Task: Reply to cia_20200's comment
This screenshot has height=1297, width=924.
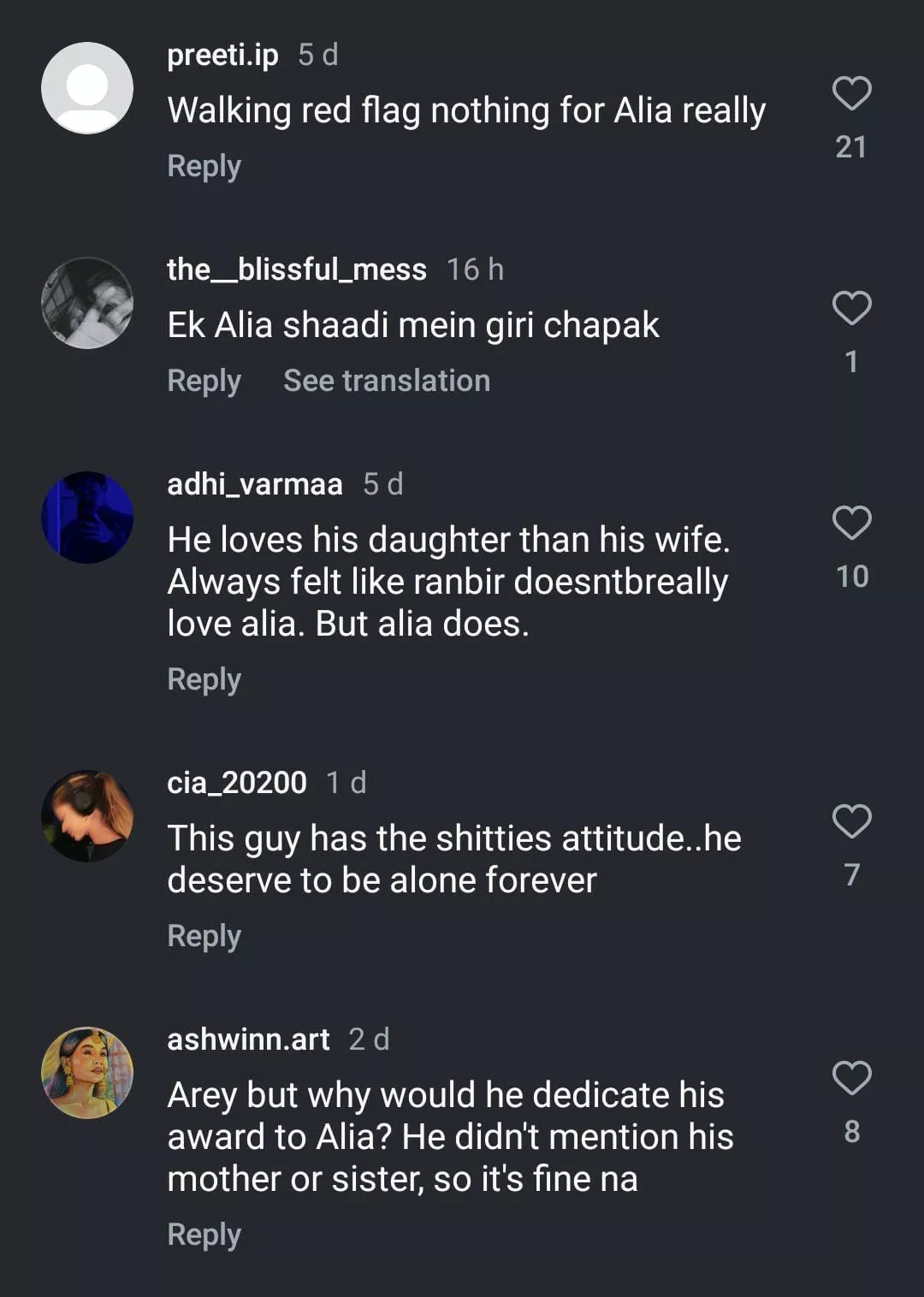Action: (204, 936)
